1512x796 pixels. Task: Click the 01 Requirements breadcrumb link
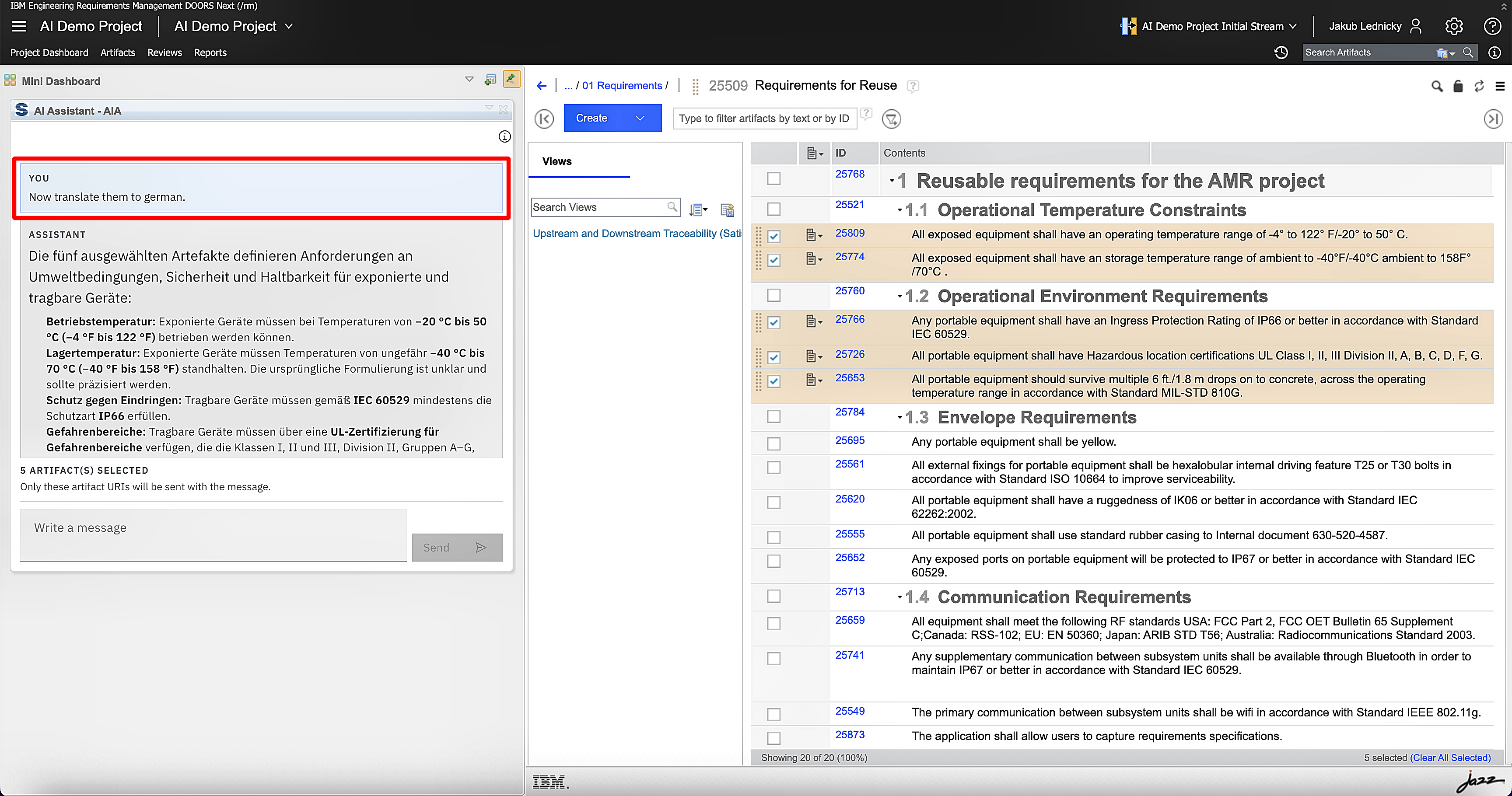(x=622, y=86)
